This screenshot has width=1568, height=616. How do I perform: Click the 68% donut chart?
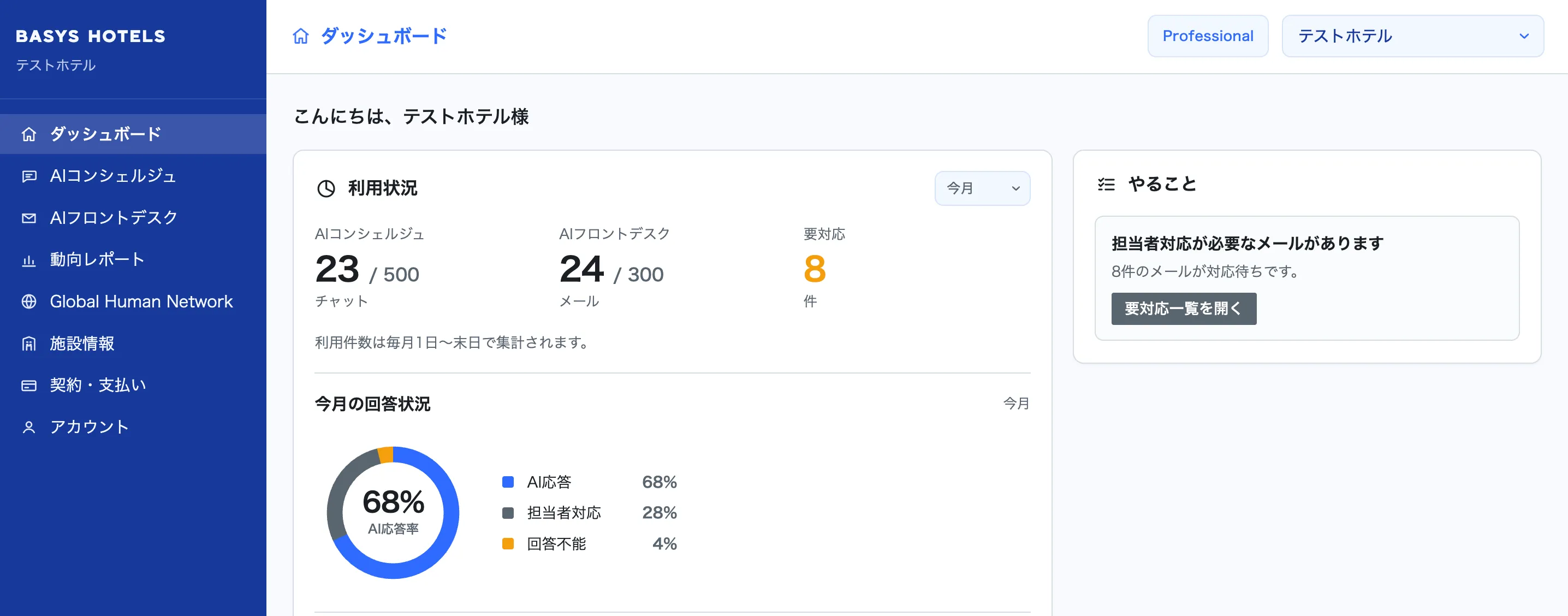pyautogui.click(x=393, y=513)
